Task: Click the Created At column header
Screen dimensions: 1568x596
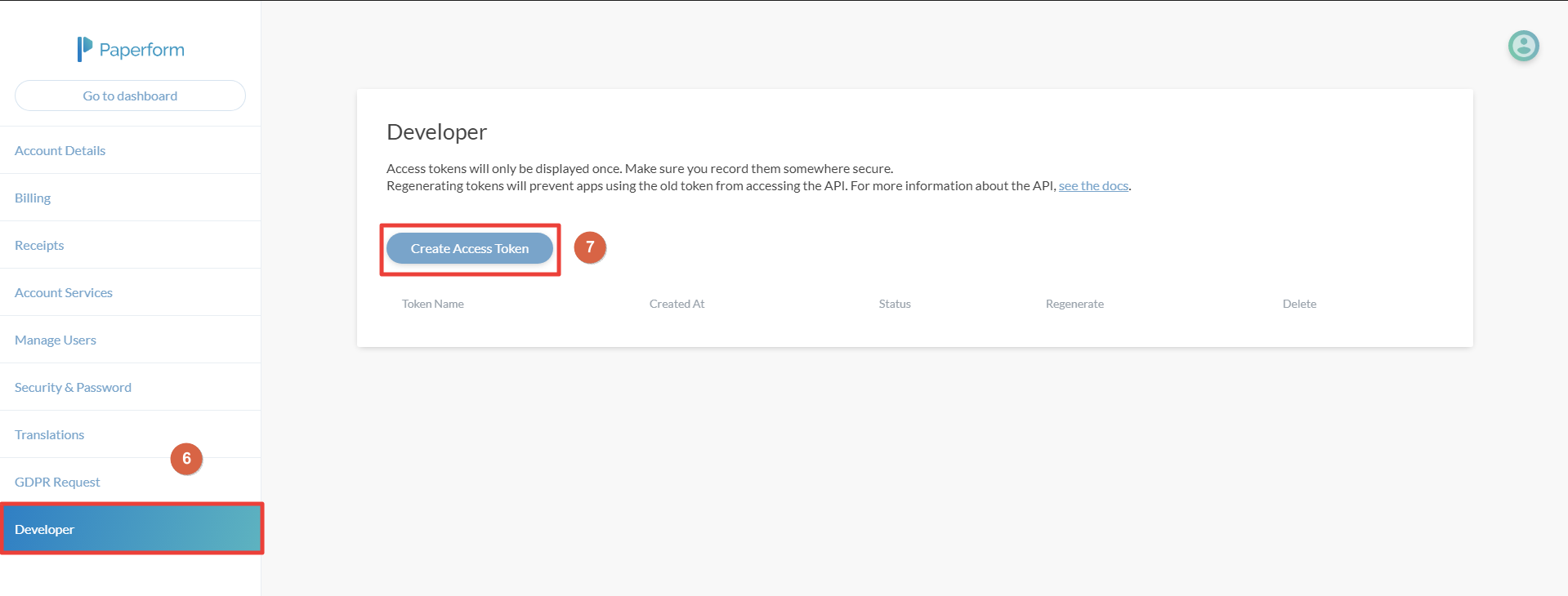Action: (x=677, y=304)
